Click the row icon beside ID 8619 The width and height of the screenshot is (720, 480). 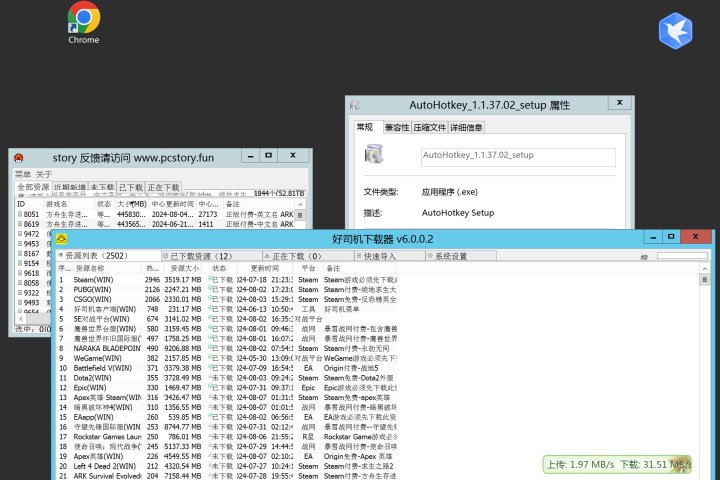point(20,224)
